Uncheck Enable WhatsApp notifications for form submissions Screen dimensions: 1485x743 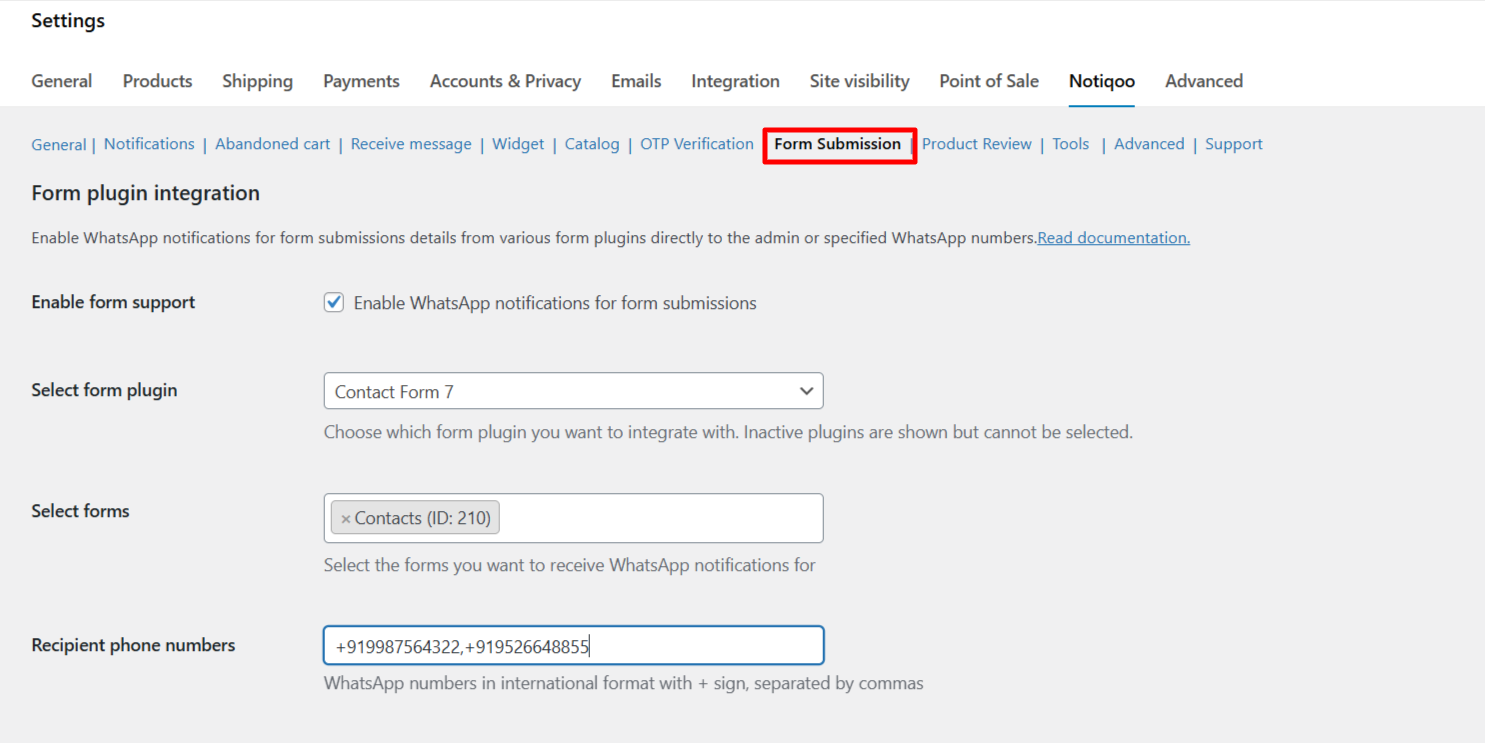334,303
